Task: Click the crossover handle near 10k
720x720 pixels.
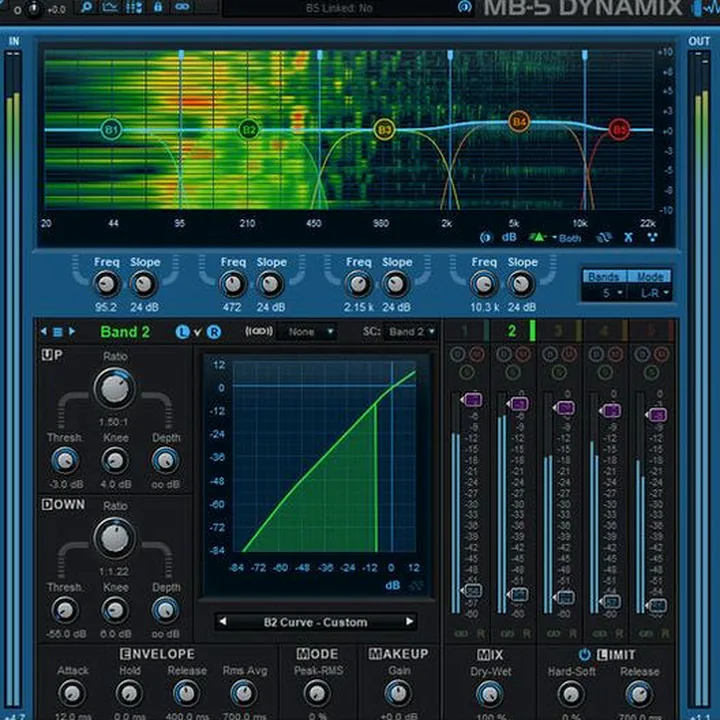Action: [x=585, y=55]
